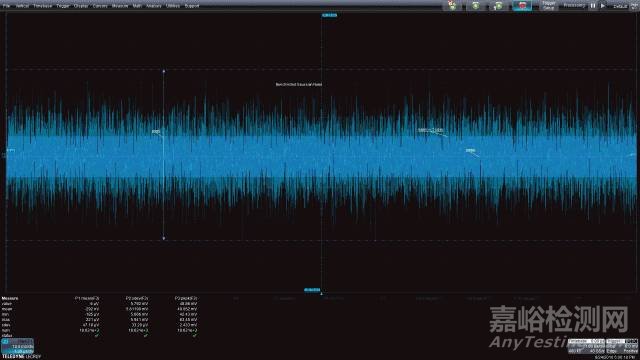Open the C1 channel descriptor box

click(x=17, y=346)
